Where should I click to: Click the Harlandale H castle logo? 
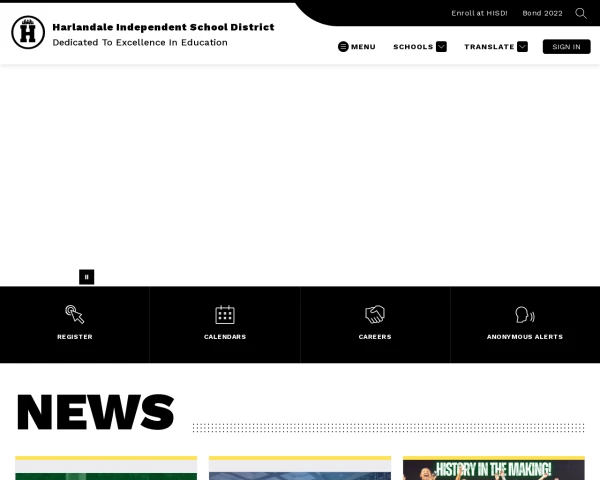(28, 33)
